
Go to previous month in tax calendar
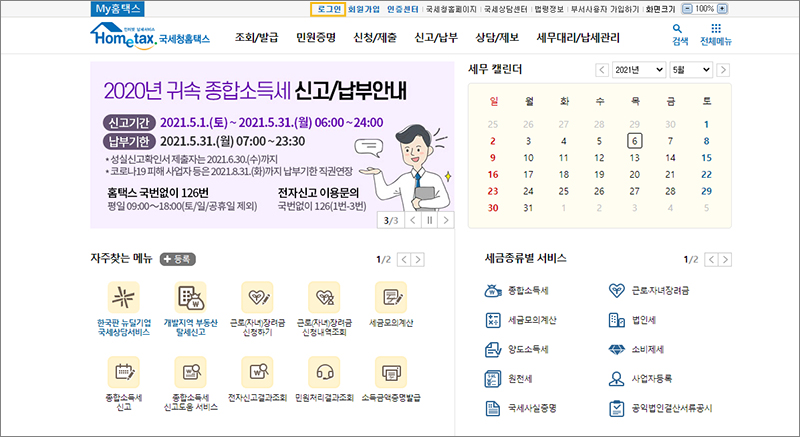[602, 70]
